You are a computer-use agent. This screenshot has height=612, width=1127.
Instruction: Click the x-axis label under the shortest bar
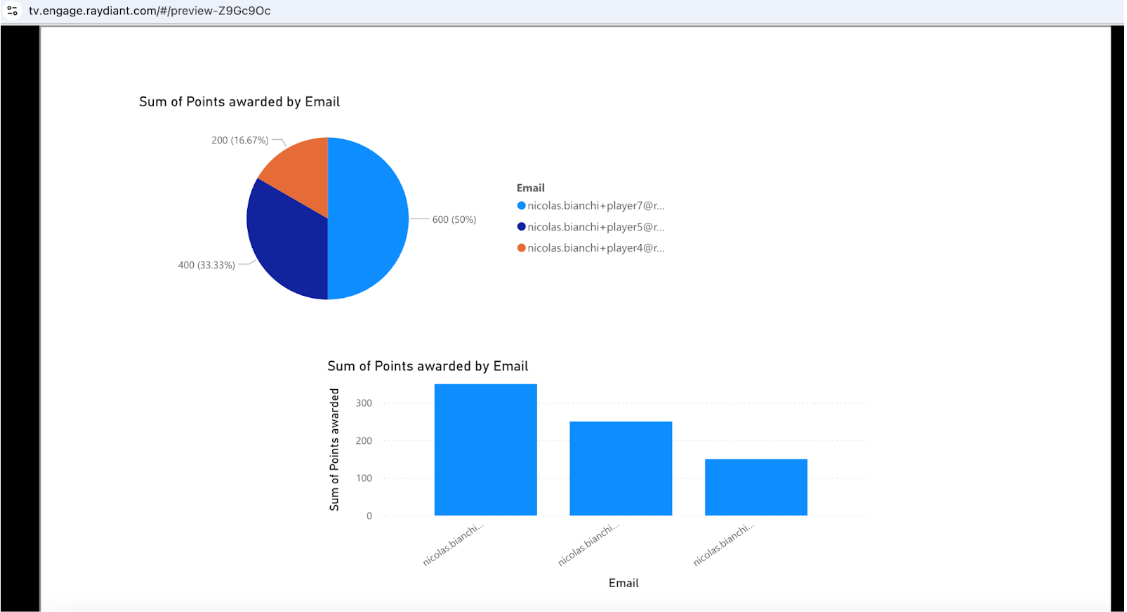(724, 544)
